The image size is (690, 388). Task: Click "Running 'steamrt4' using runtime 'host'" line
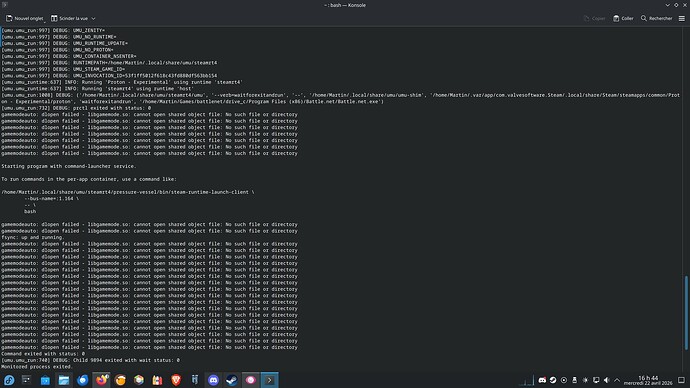(x=97, y=88)
